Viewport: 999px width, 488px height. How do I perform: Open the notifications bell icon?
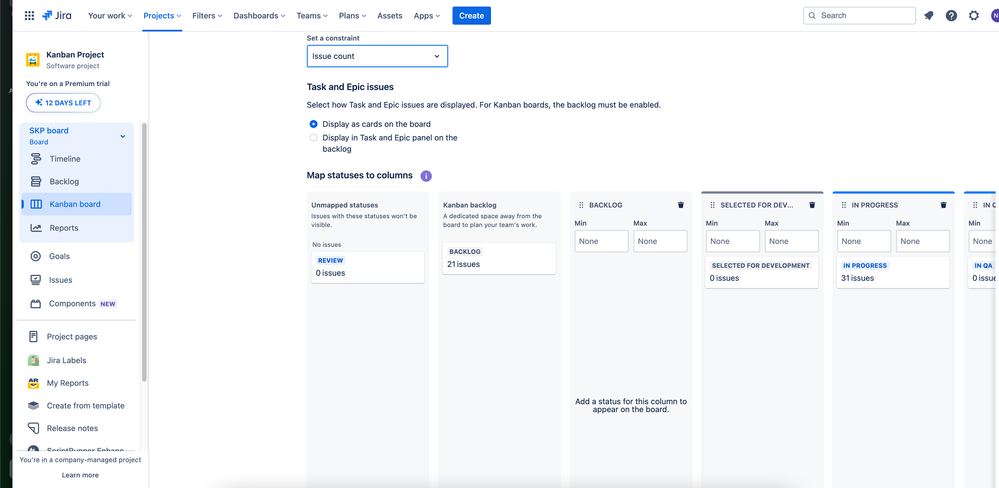click(929, 16)
